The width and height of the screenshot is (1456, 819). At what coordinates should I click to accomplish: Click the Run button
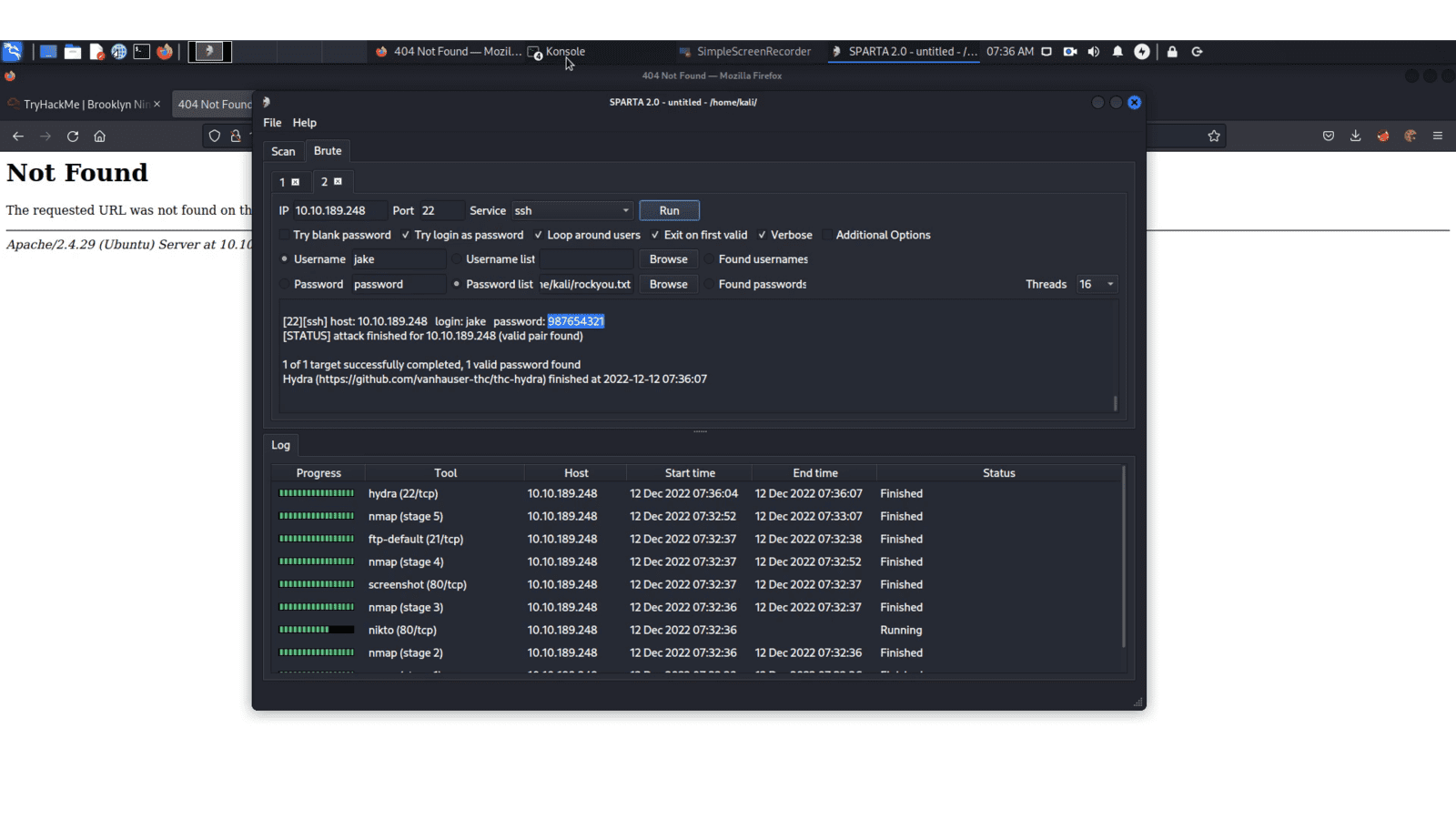click(x=669, y=210)
